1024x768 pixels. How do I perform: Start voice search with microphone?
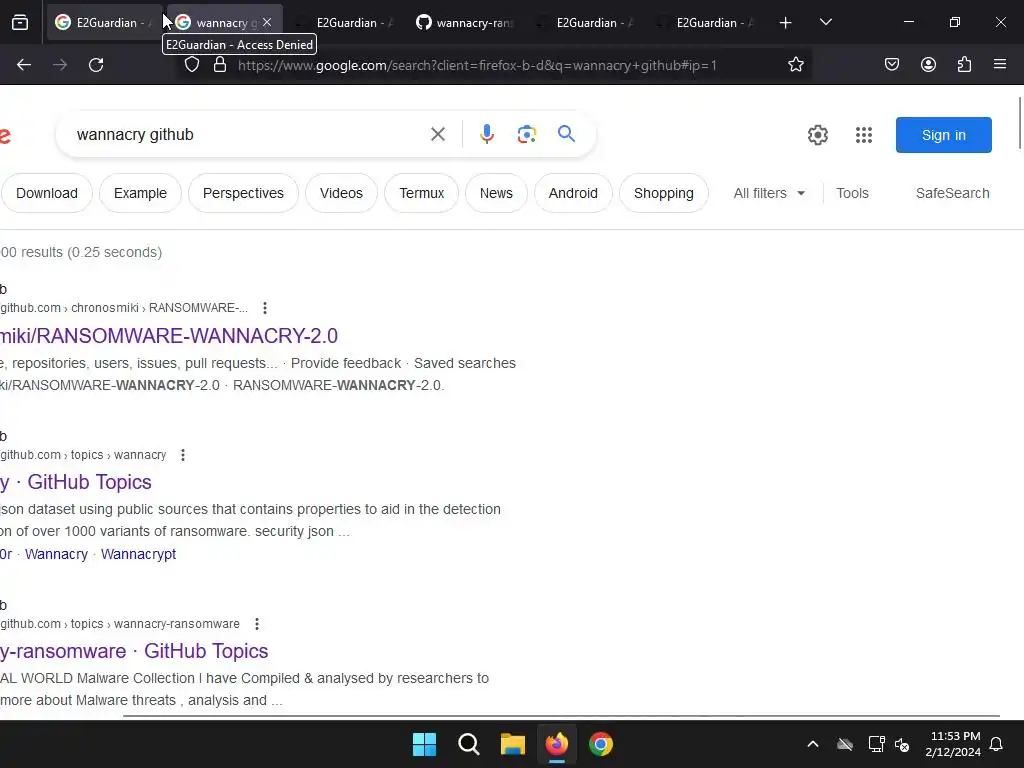tap(487, 135)
